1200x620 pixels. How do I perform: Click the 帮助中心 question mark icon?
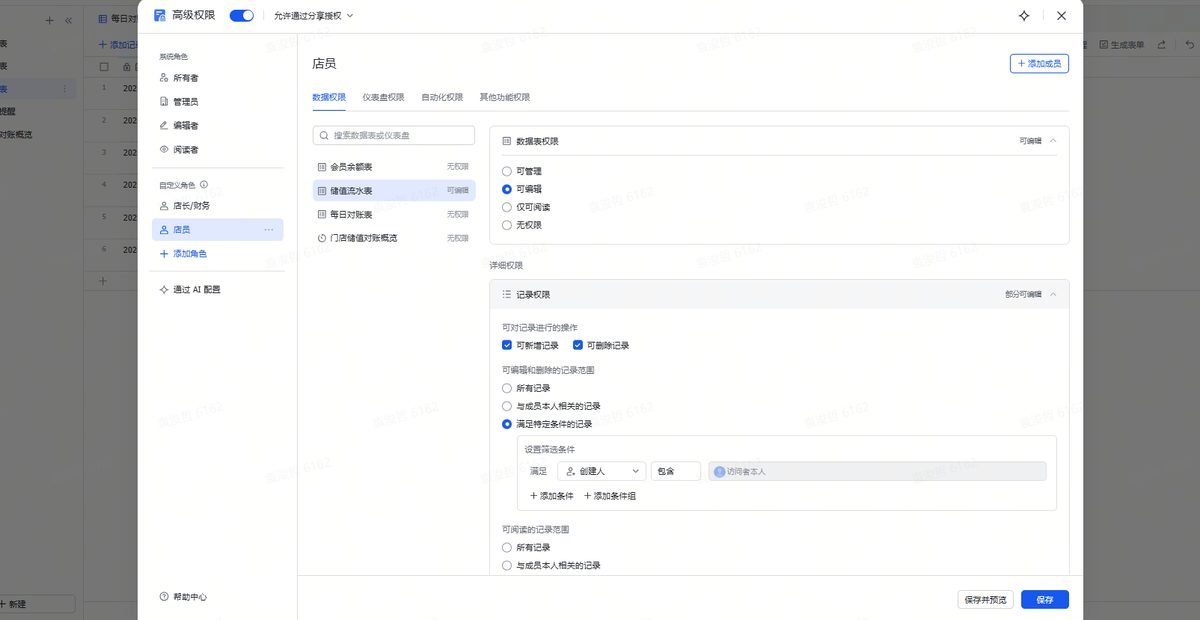pyautogui.click(x=164, y=597)
